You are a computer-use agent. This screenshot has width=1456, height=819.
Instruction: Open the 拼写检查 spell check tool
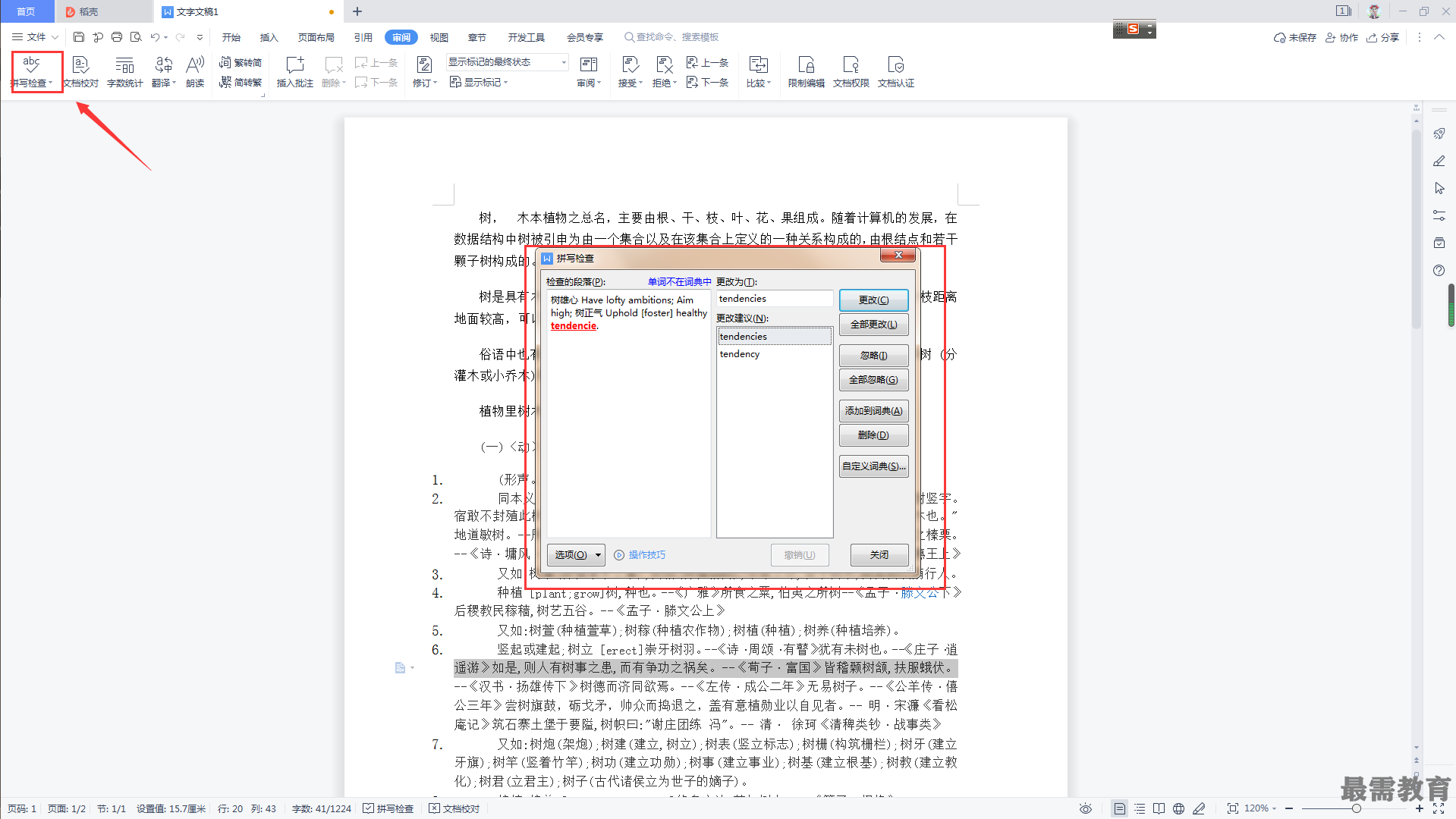31,71
